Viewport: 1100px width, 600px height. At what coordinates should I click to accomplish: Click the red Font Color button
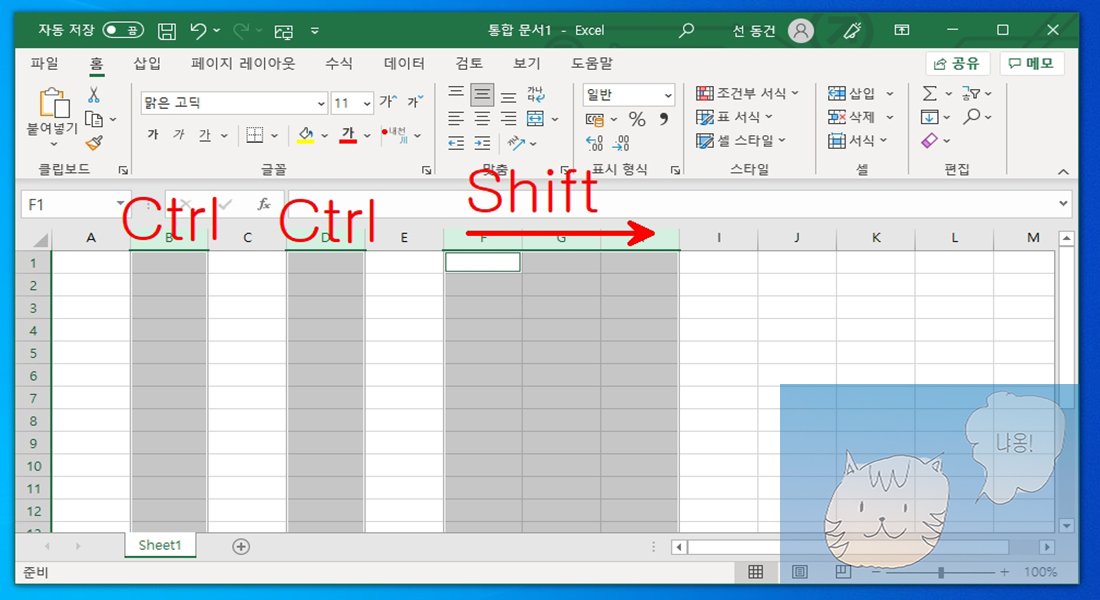(x=348, y=135)
